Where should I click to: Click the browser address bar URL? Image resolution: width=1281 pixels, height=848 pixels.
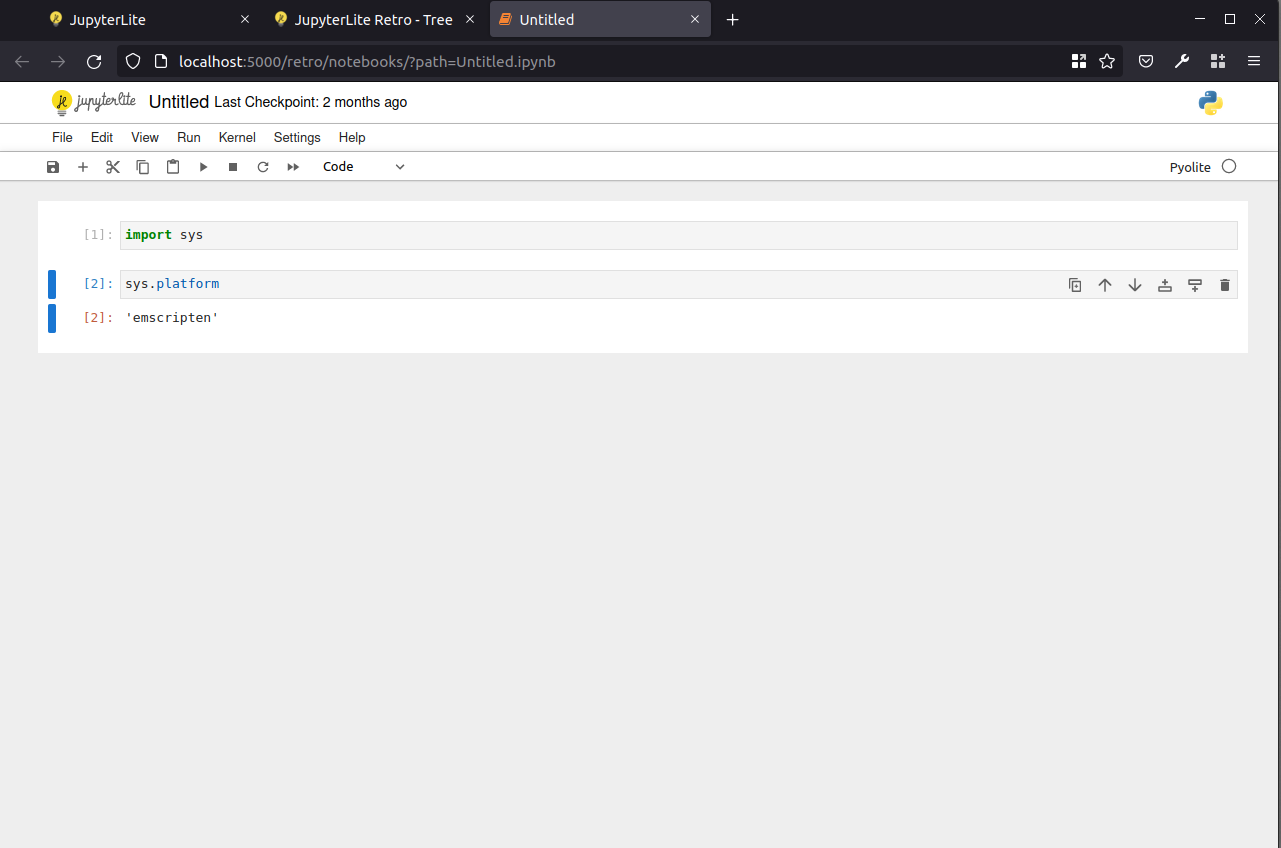click(367, 62)
